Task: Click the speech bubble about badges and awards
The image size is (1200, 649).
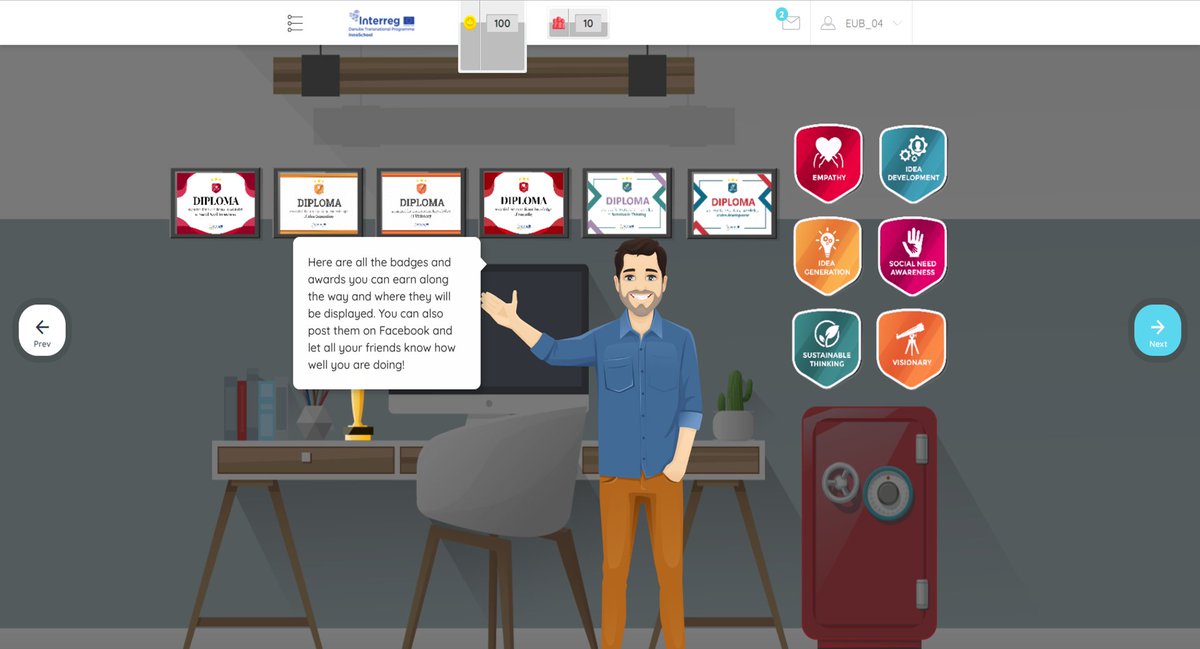Action: click(387, 312)
